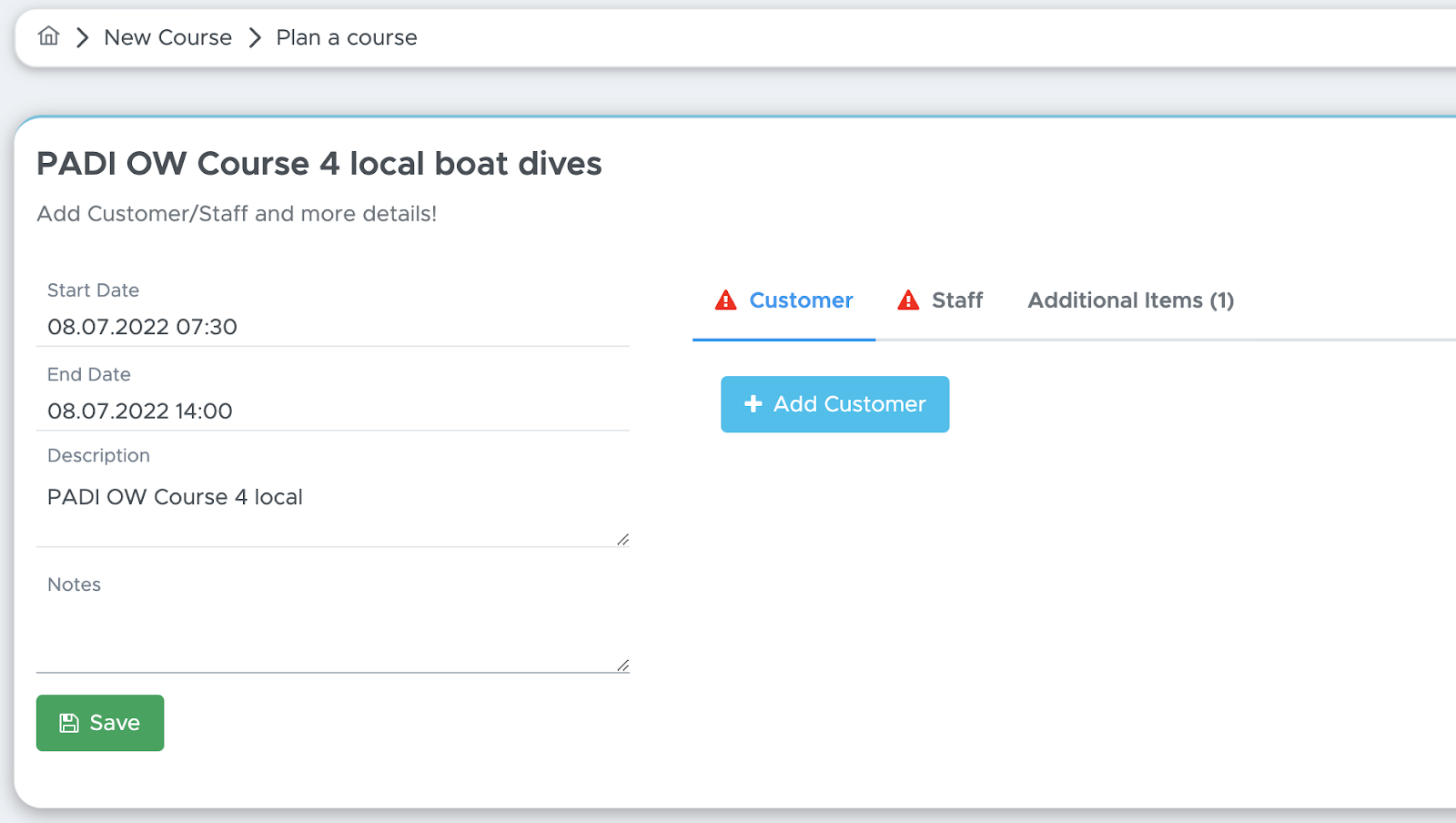The height and width of the screenshot is (823, 1456).
Task: Click the Description label
Action: click(x=98, y=455)
